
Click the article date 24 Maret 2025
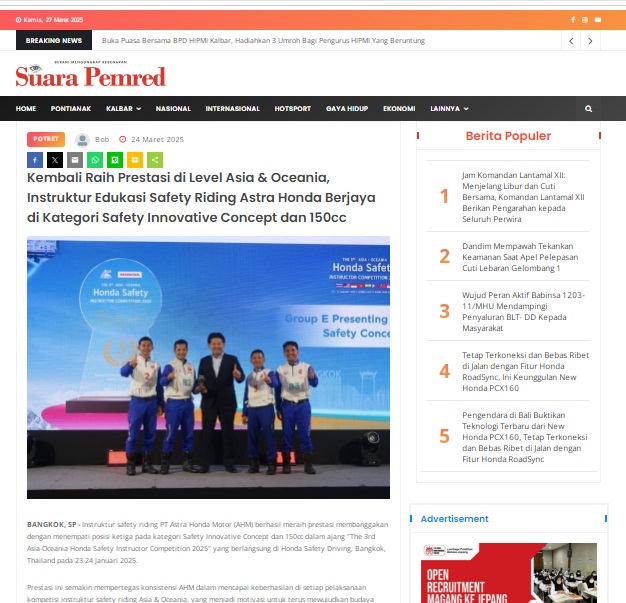pos(157,139)
